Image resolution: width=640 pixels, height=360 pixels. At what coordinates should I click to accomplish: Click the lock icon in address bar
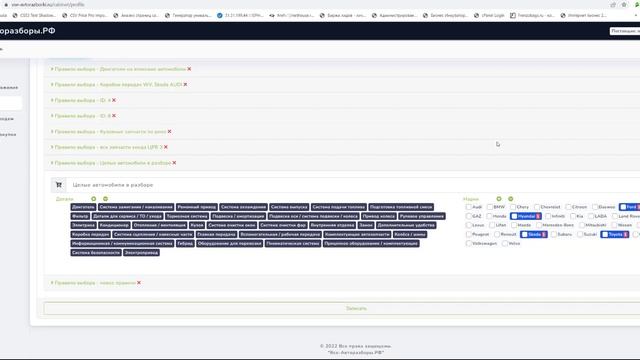[6, 4]
